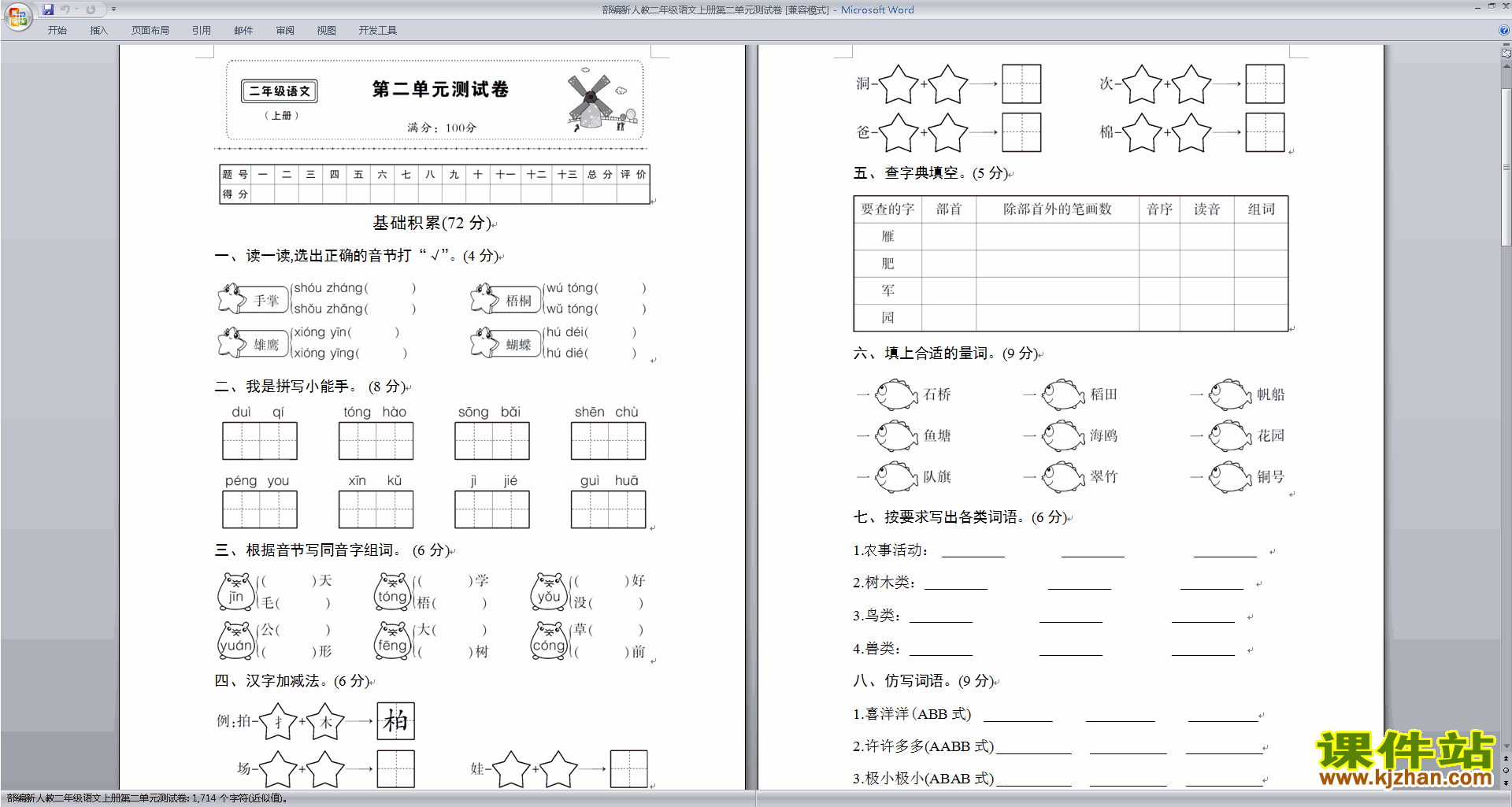1512x807 pixels.
Task: Click the 要查的字 table header
Action: pos(888,209)
